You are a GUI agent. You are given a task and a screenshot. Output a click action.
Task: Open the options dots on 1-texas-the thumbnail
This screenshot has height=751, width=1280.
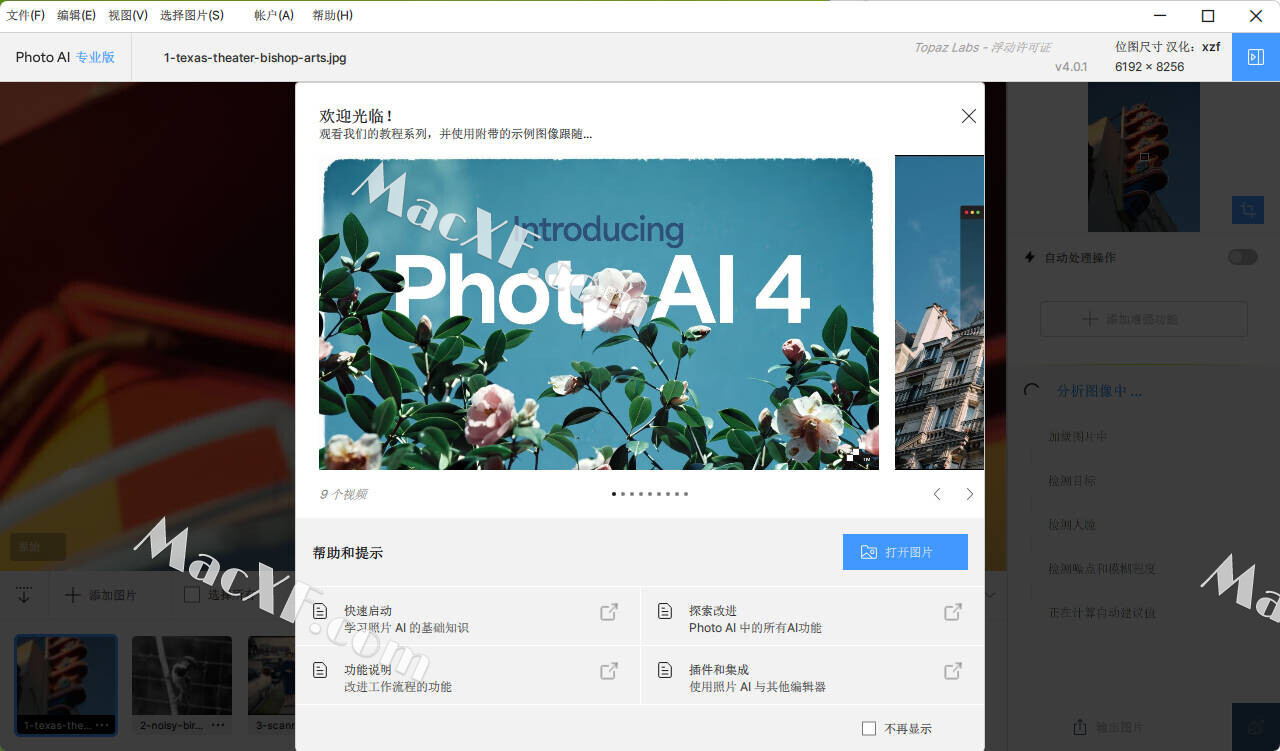(104, 725)
